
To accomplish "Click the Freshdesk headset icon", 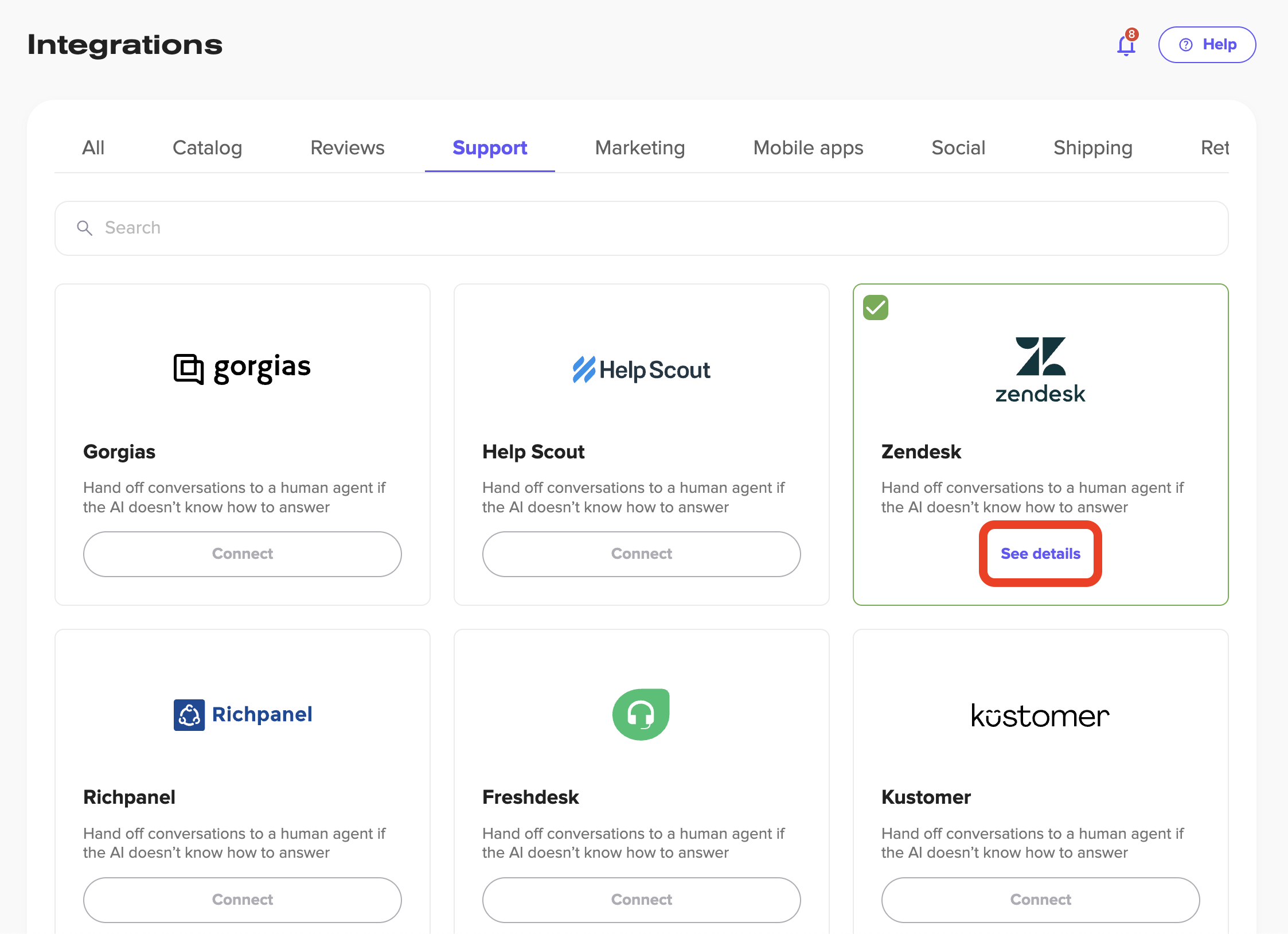I will click(x=641, y=714).
